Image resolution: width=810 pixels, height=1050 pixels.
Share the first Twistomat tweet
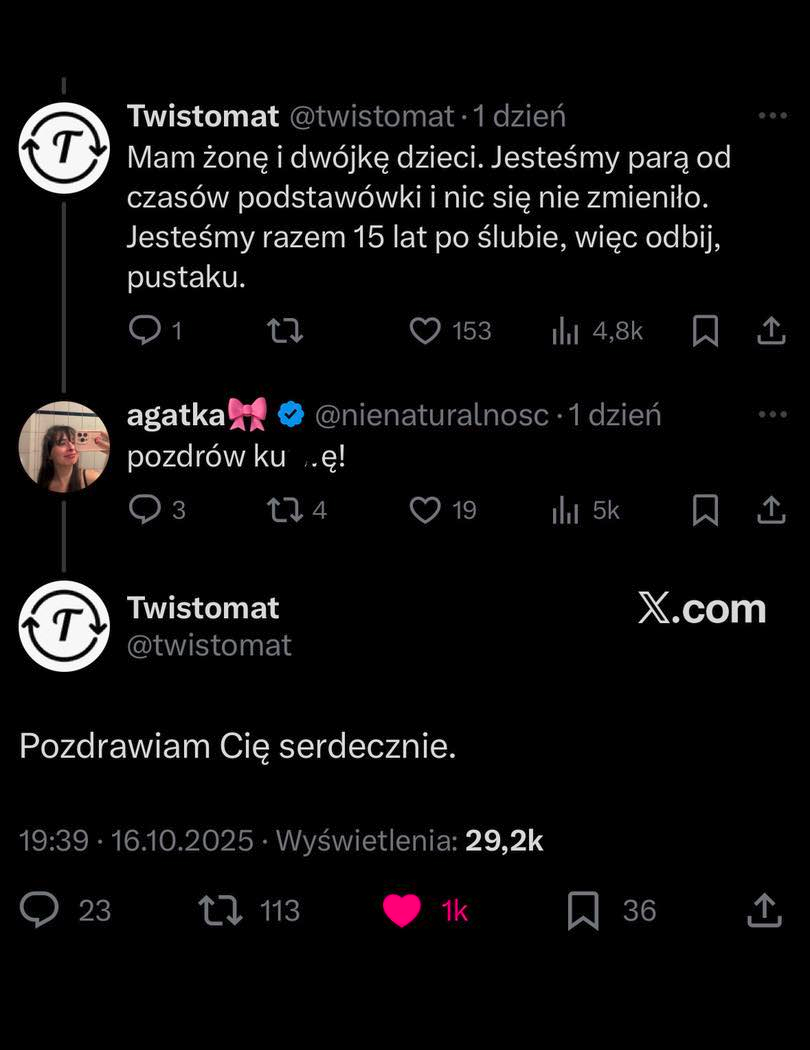point(771,330)
